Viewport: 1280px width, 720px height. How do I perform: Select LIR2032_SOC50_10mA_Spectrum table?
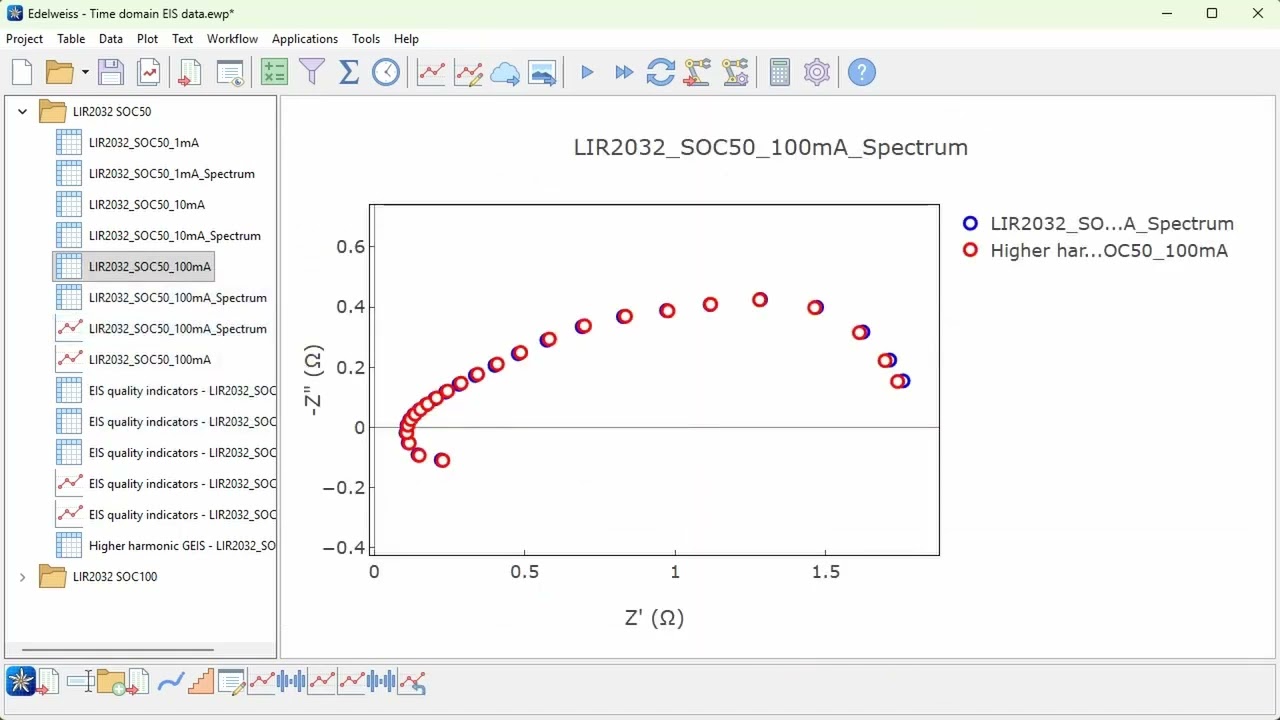coord(174,235)
